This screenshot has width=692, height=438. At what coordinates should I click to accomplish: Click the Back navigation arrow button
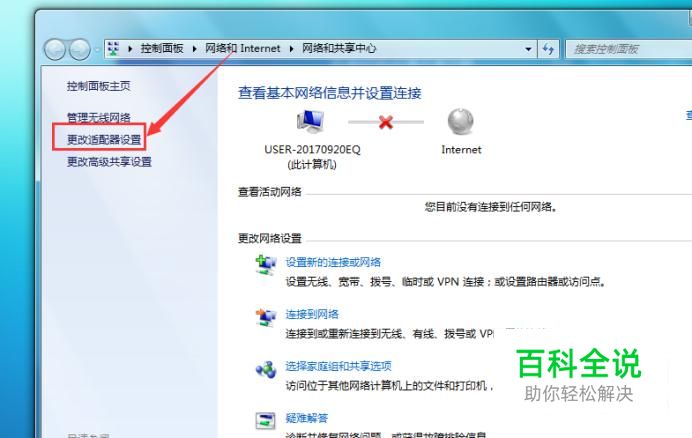(55, 49)
